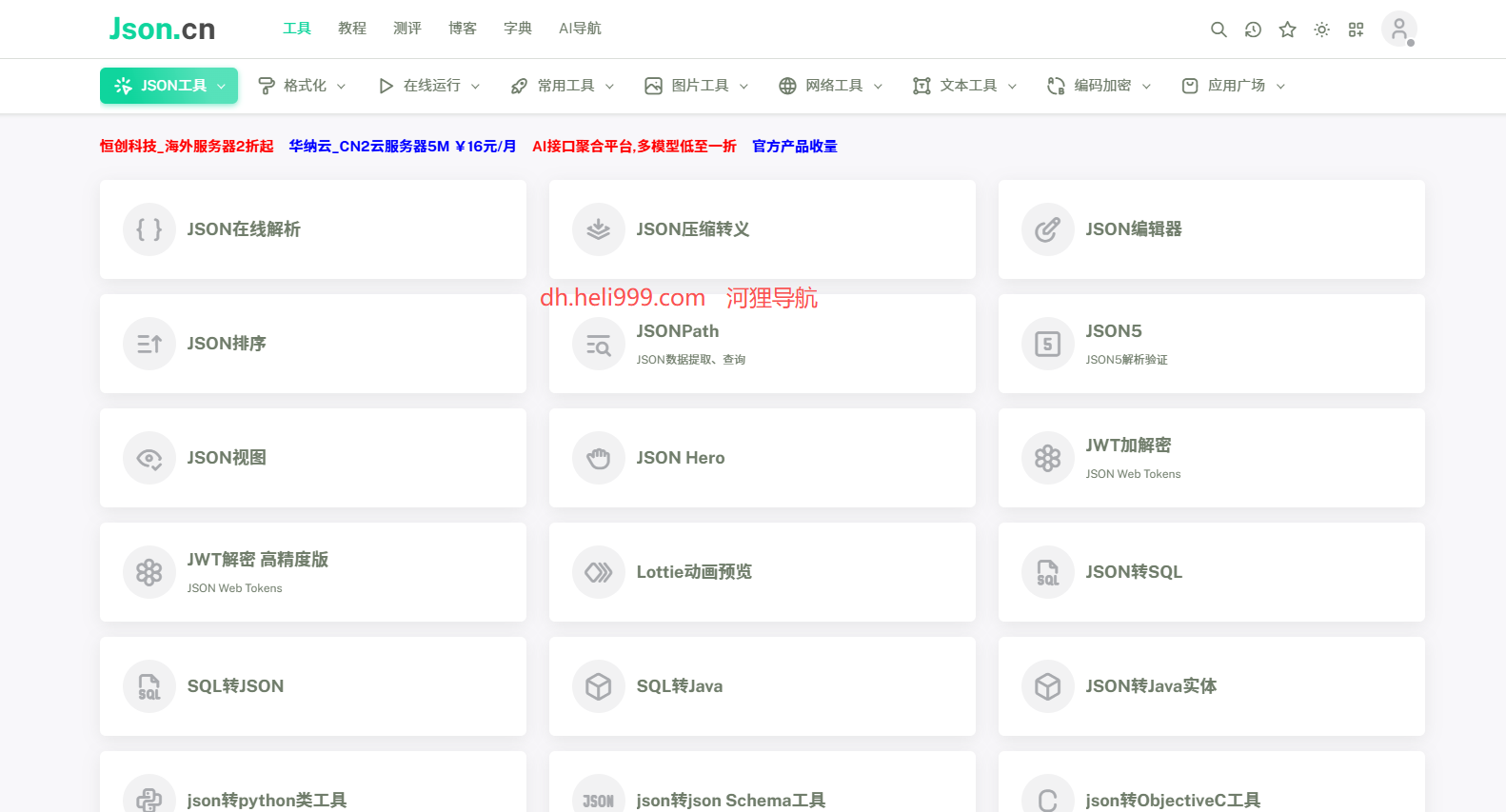Screen dimensions: 1506x812
Task: Expand the 在线运行 dropdown
Action: click(428, 86)
